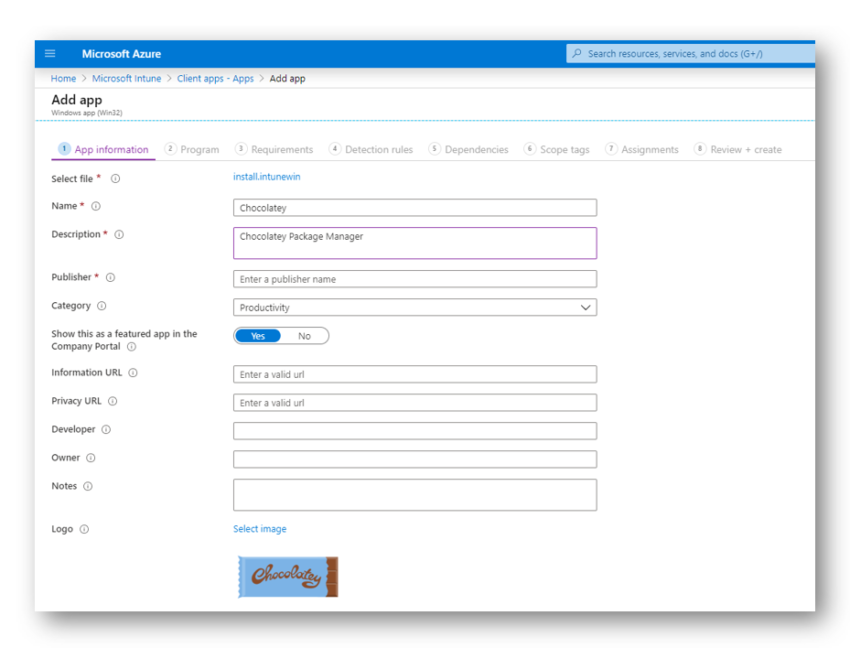Click the Privacy URL input field
This screenshot has width=850, height=648.
415,403
